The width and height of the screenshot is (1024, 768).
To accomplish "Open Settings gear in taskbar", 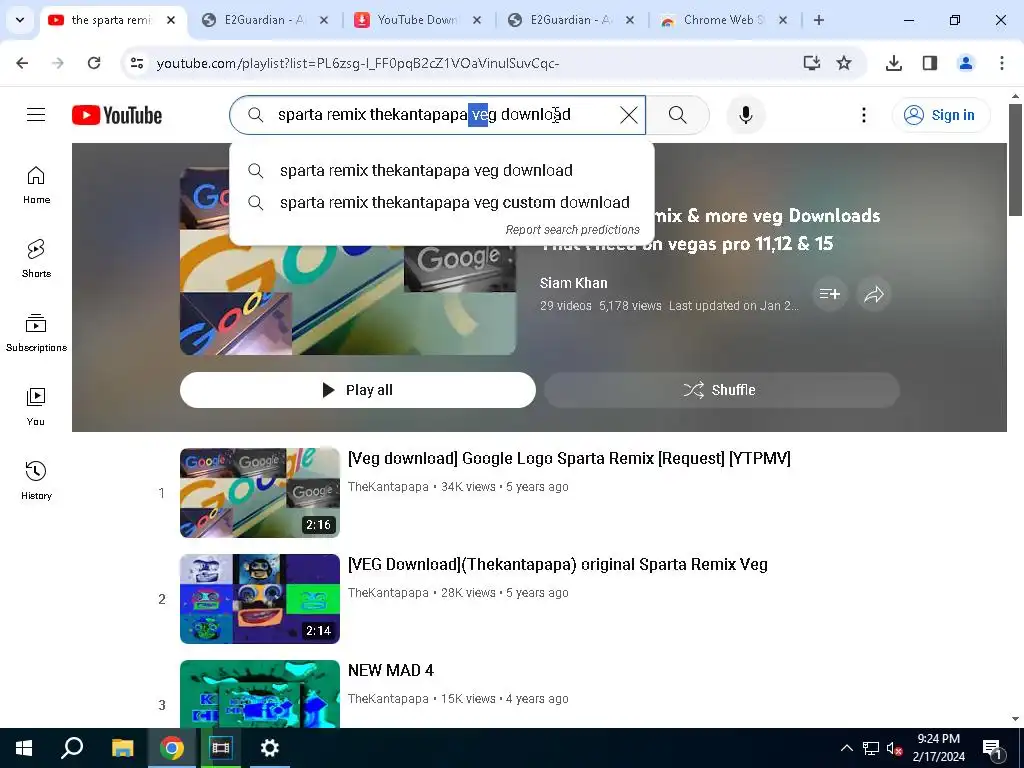I will tap(270, 748).
